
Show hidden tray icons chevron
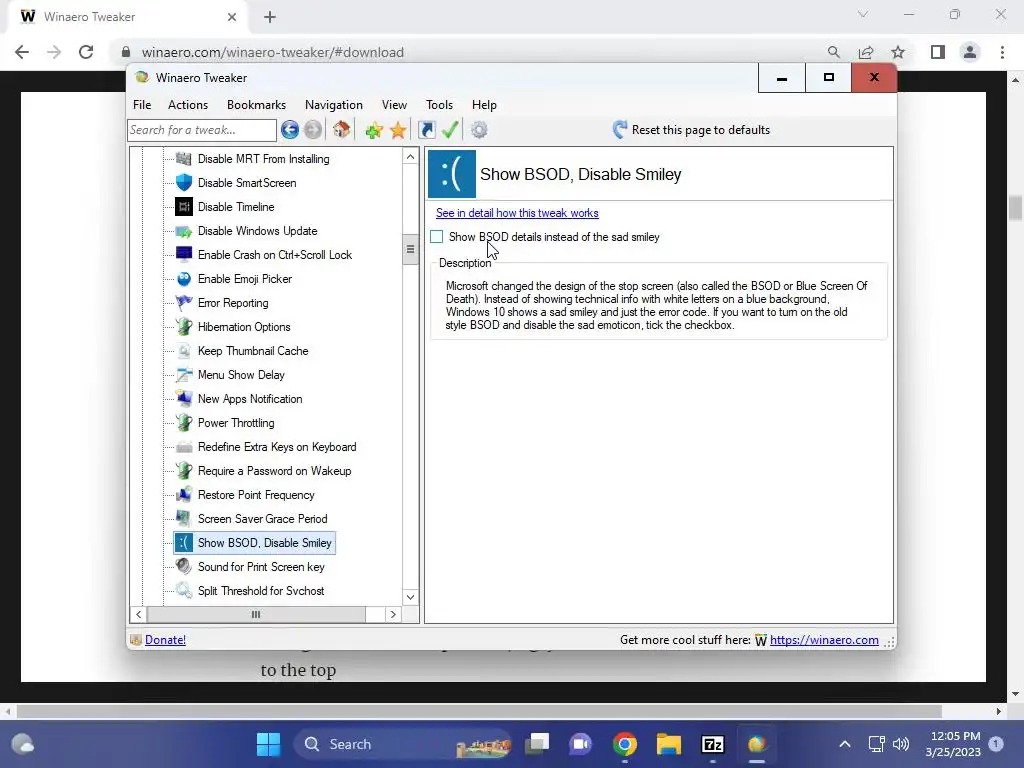[x=844, y=744]
